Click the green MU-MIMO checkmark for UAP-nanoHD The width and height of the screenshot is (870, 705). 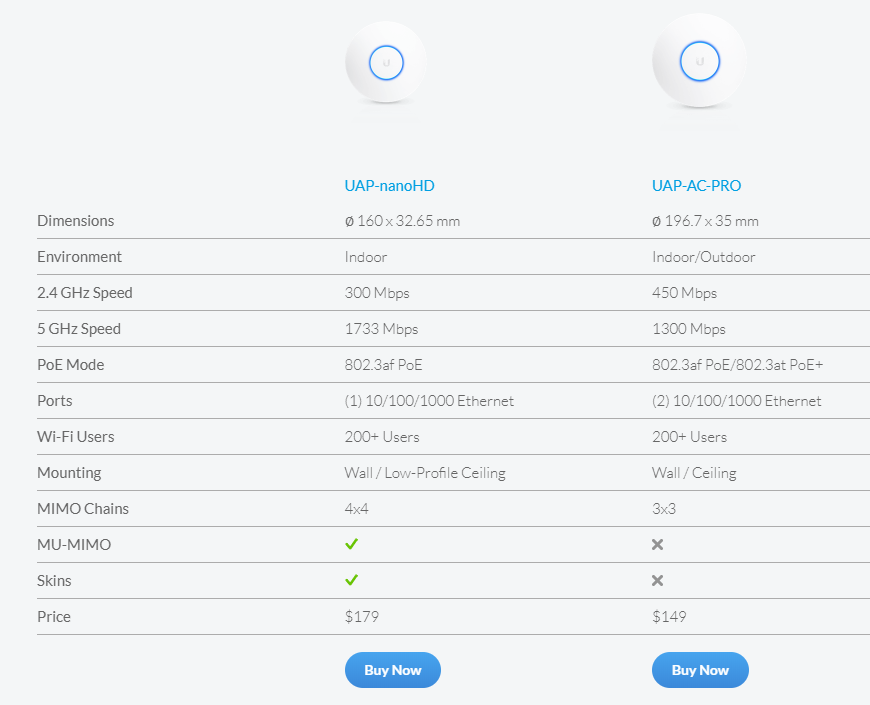[x=352, y=544]
